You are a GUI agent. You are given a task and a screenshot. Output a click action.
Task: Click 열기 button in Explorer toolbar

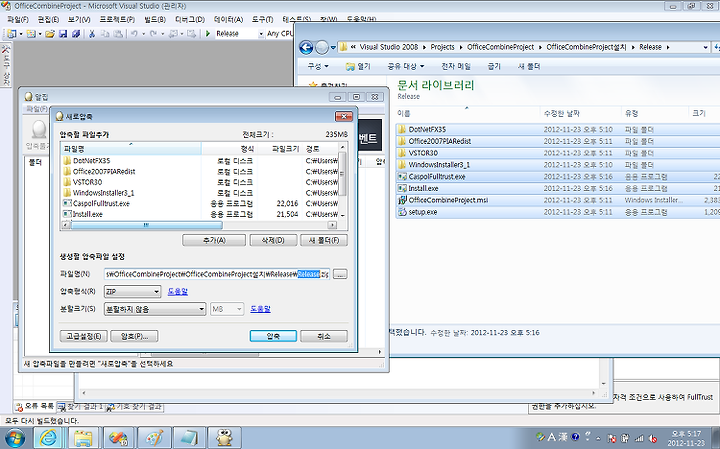click(358, 66)
